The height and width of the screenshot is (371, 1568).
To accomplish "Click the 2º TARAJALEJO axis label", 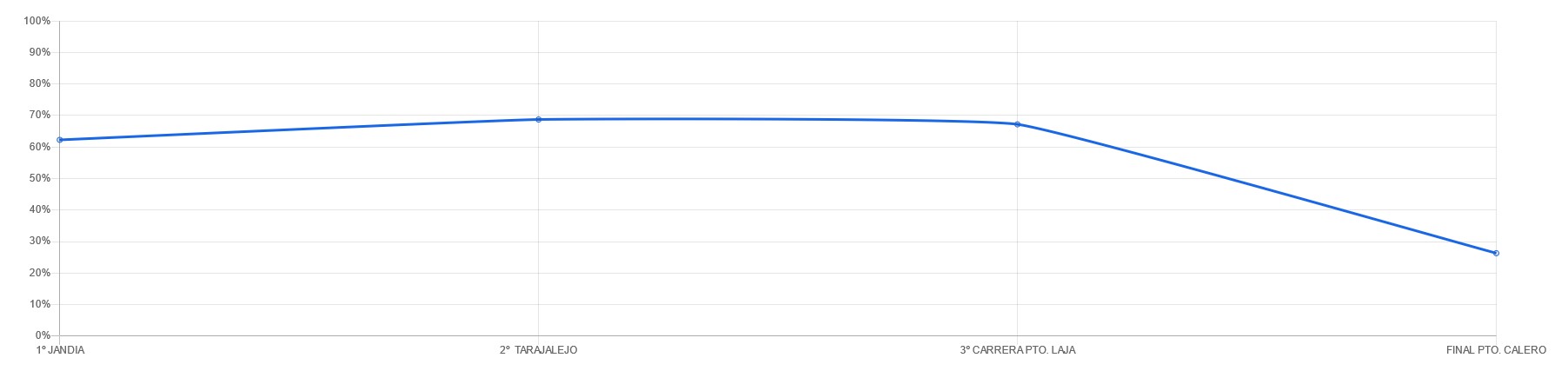I will 538,350.
